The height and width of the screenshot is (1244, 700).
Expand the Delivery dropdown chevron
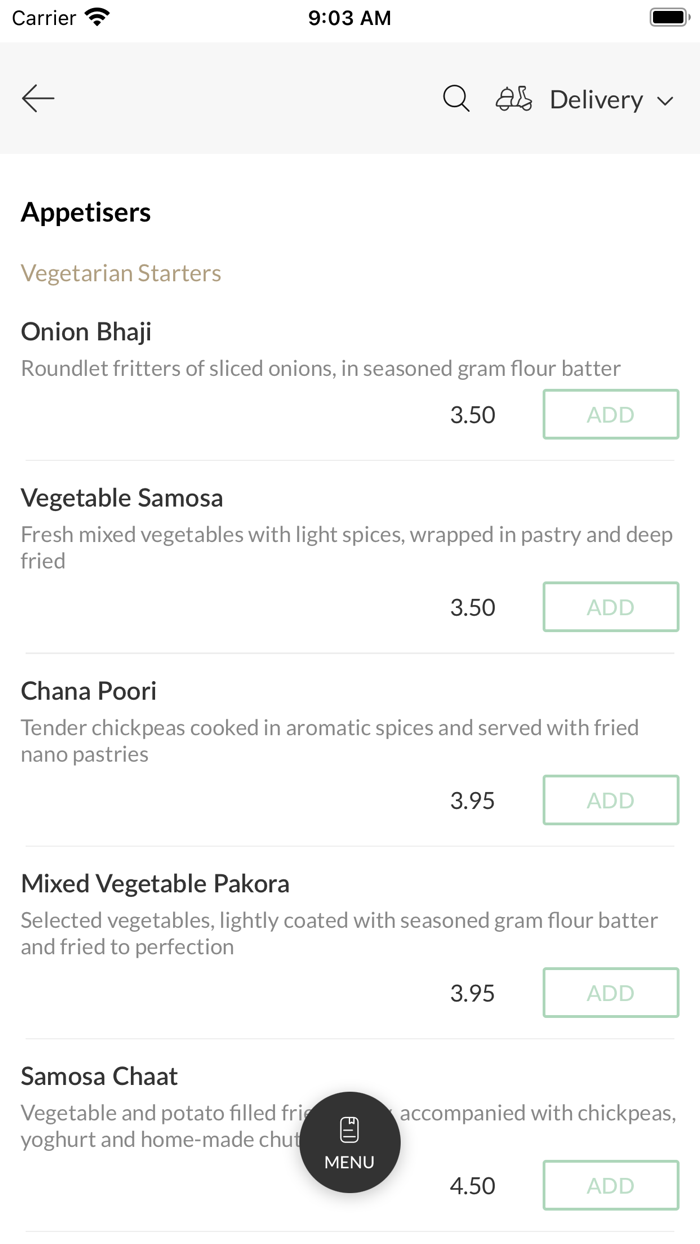665,101
